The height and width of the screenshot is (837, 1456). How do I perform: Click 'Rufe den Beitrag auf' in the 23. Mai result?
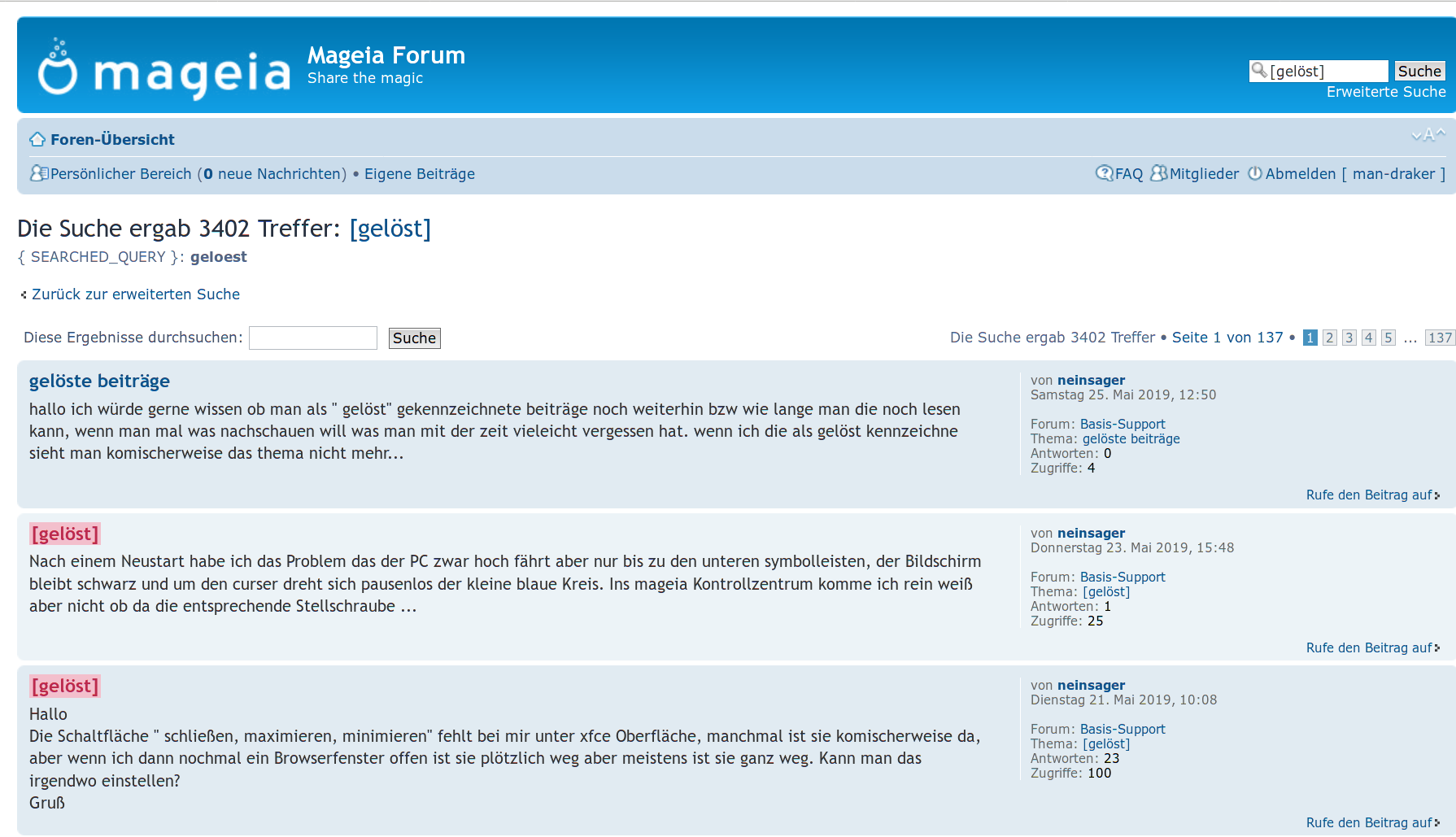click(1369, 648)
